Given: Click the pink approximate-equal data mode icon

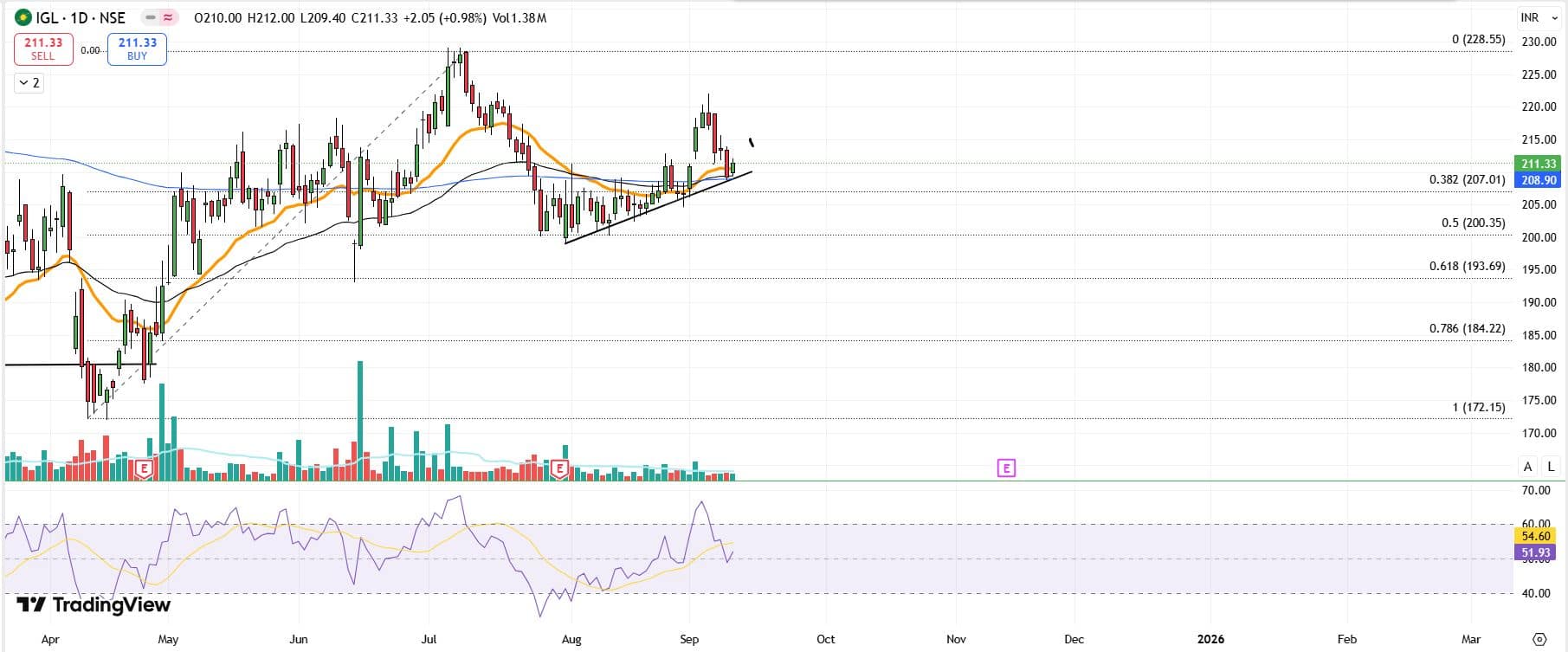Looking at the screenshot, I should [169, 17].
